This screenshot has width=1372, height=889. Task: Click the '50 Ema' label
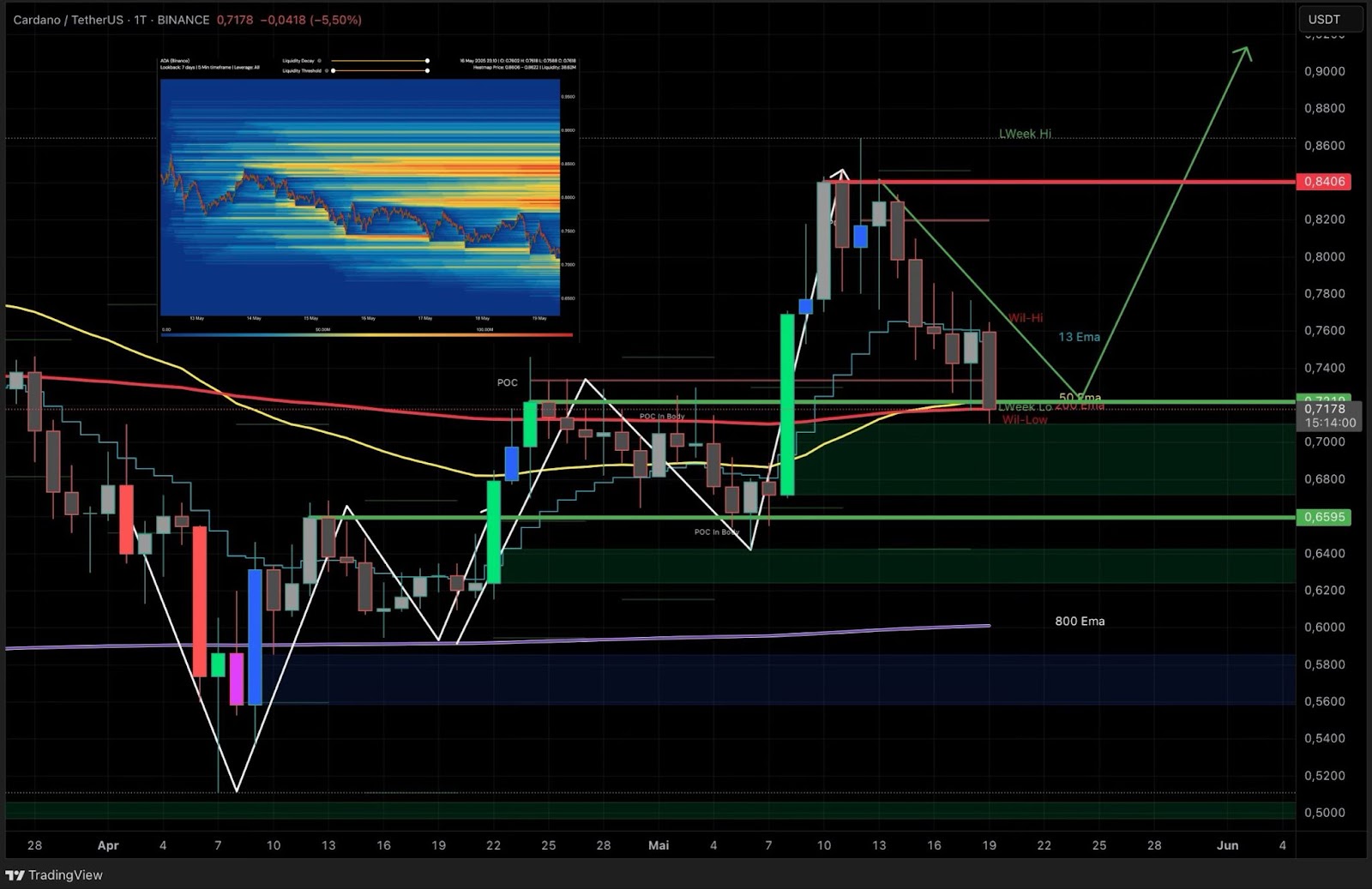1080,398
